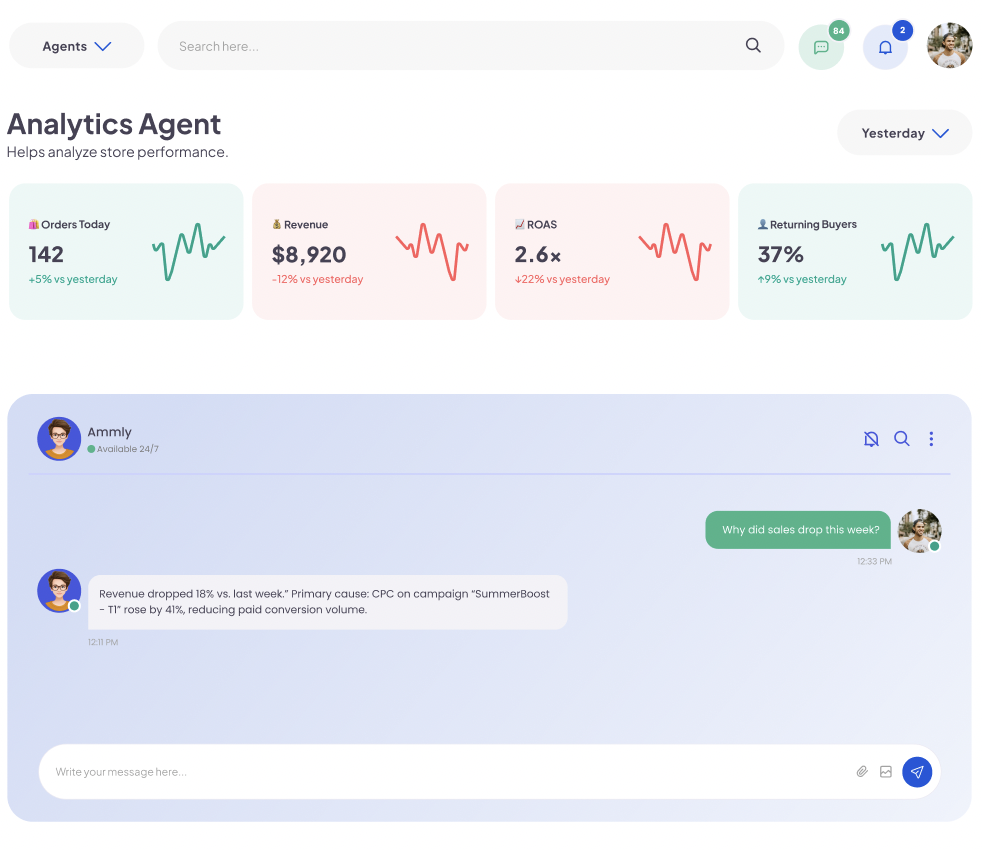Click the Search here input field
Image resolution: width=982 pixels, height=850 pixels.
470,46
